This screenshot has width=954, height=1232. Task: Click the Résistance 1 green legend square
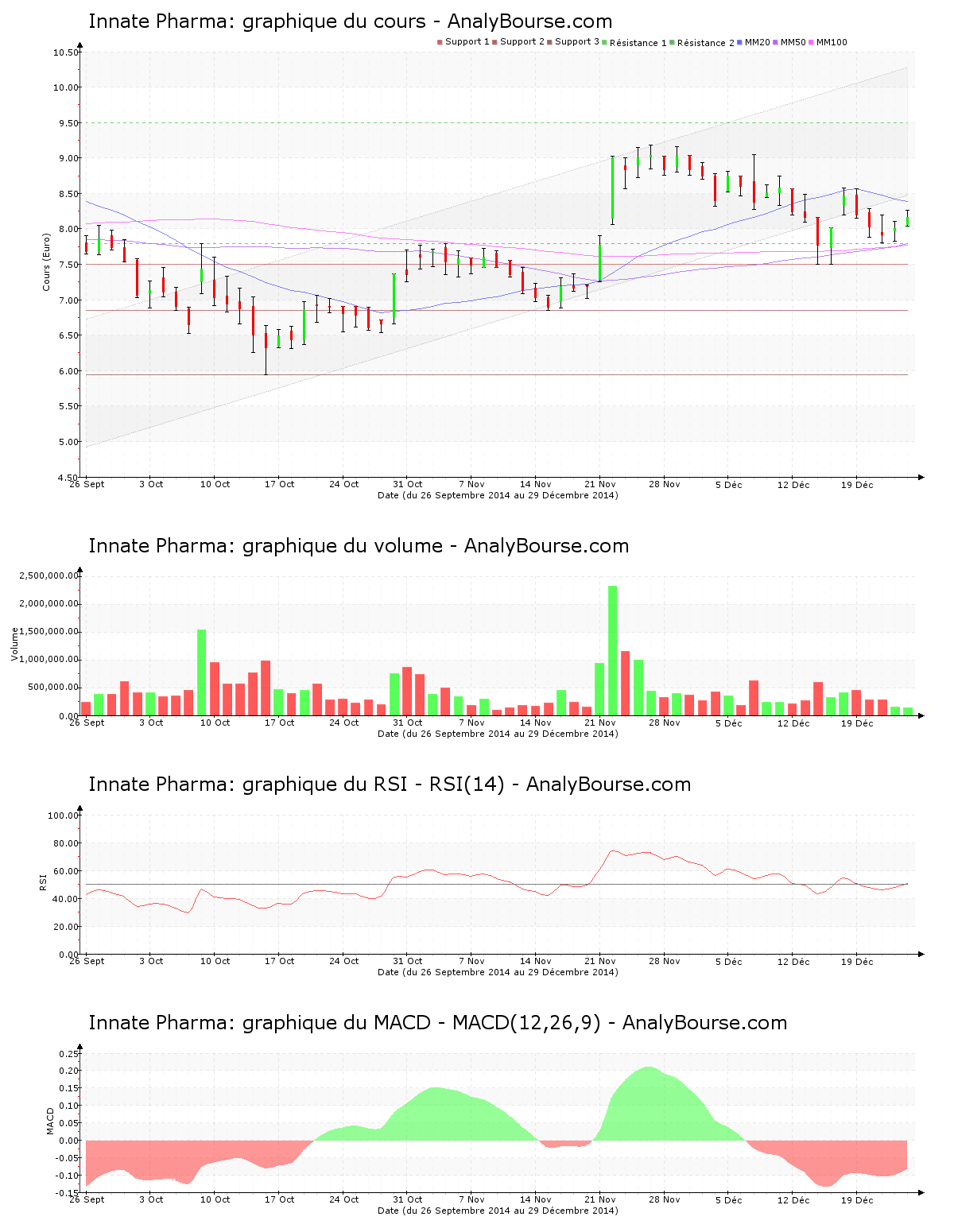point(604,42)
